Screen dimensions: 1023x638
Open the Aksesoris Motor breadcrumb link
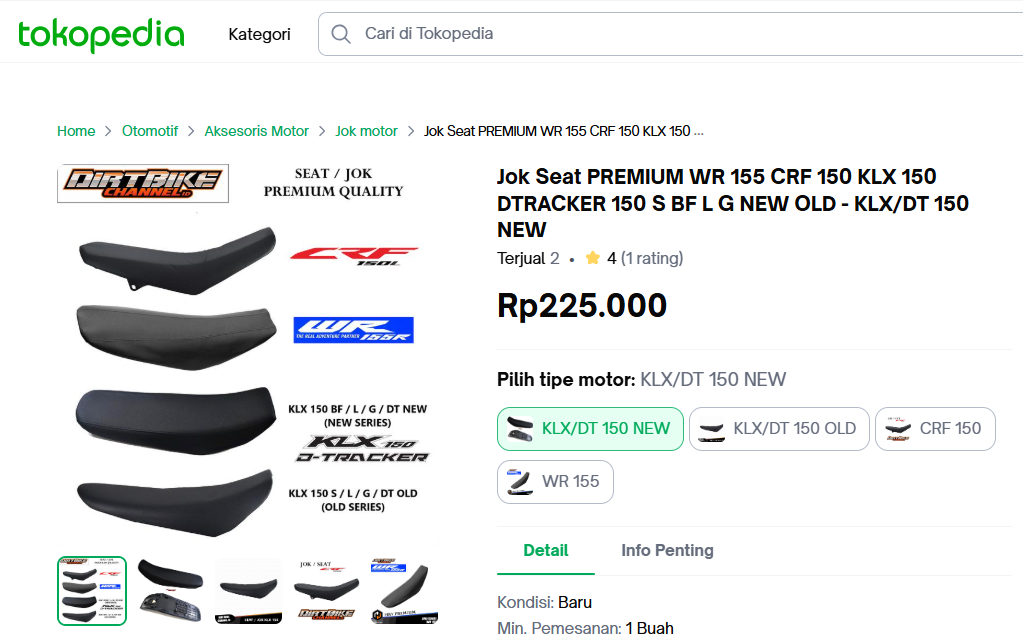tap(257, 131)
